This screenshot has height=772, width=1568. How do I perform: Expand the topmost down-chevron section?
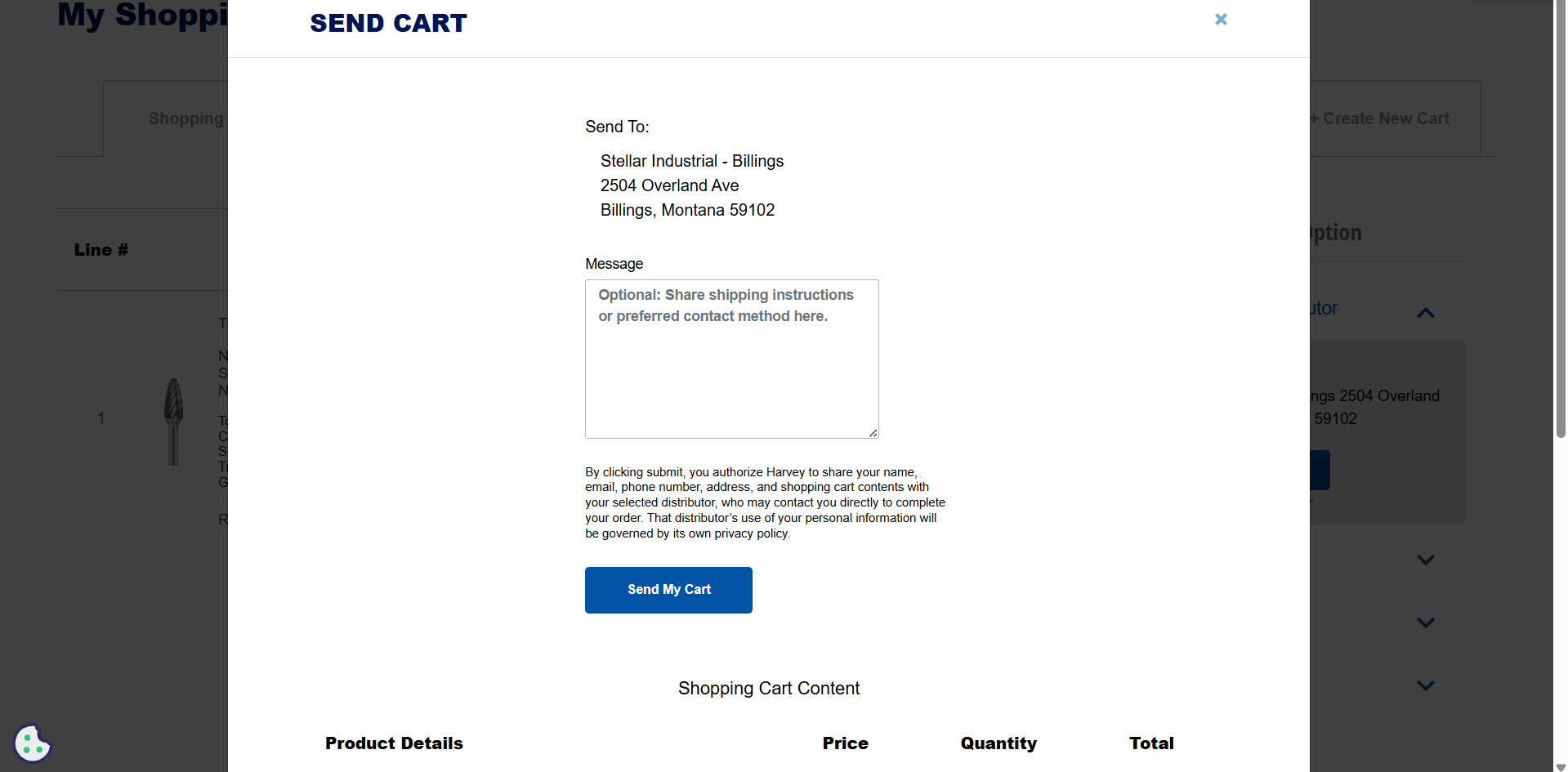1426,560
